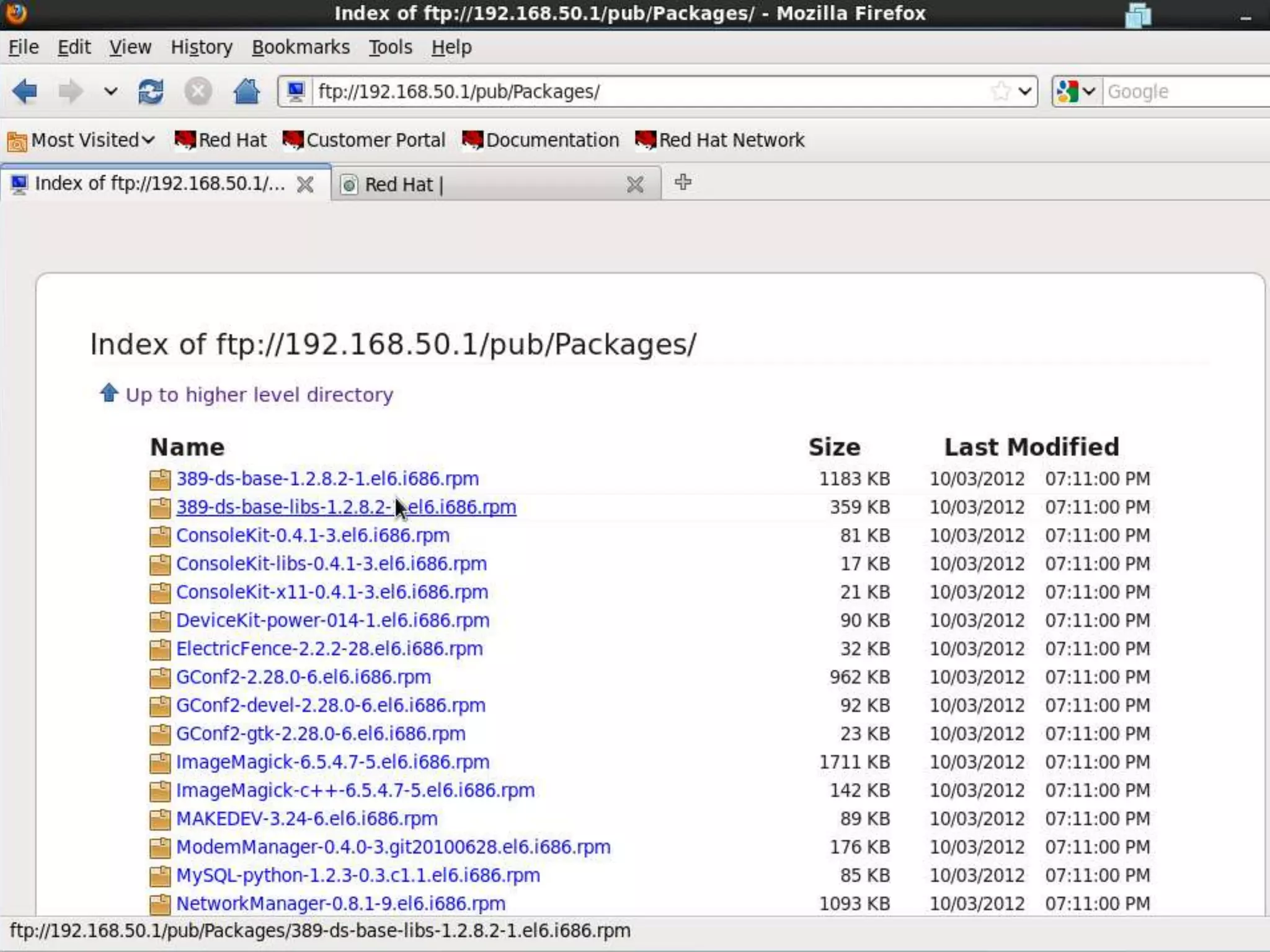The height and width of the screenshot is (952, 1270).
Task: Expand the Most Visited bookmarks folder
Action: 81,140
